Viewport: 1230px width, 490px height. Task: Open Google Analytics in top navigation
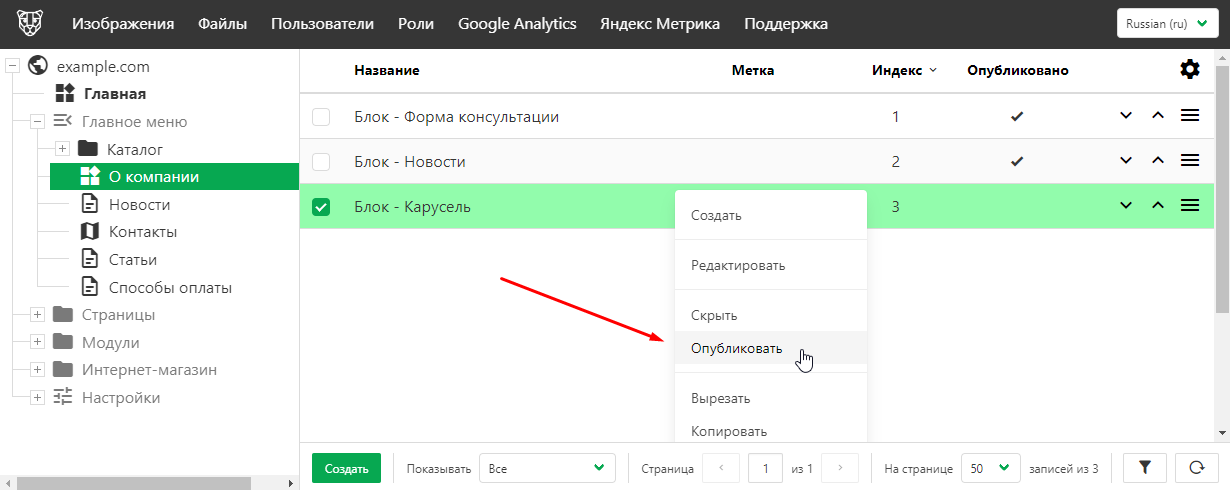[x=517, y=23]
